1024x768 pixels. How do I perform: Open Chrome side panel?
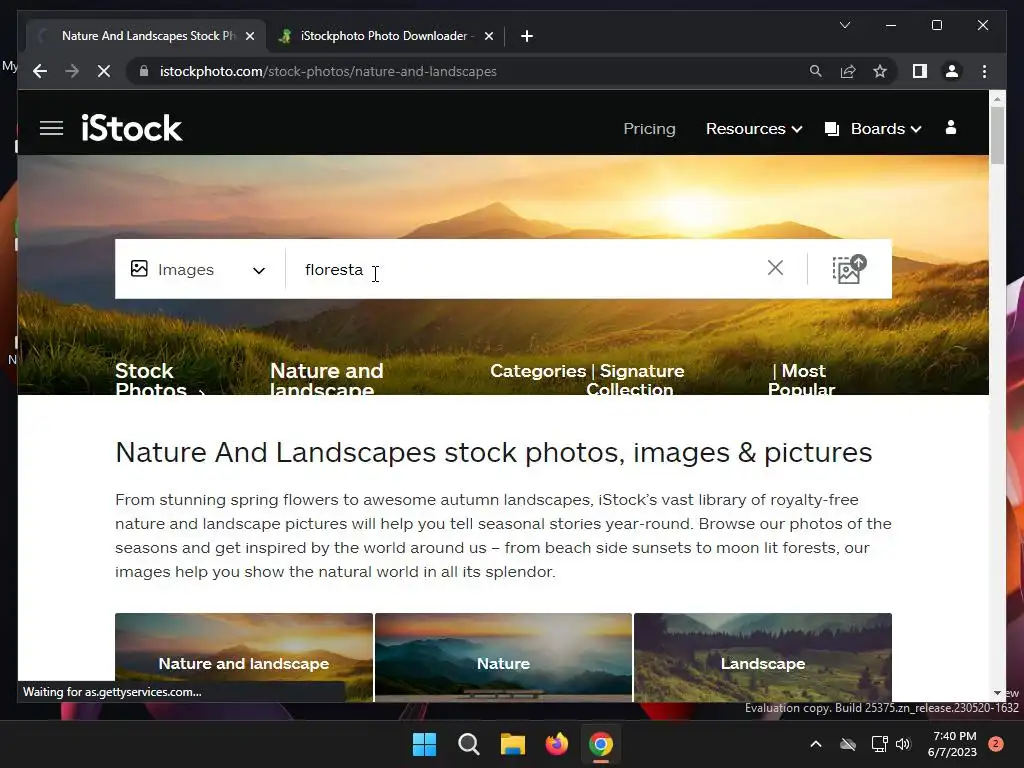click(920, 71)
